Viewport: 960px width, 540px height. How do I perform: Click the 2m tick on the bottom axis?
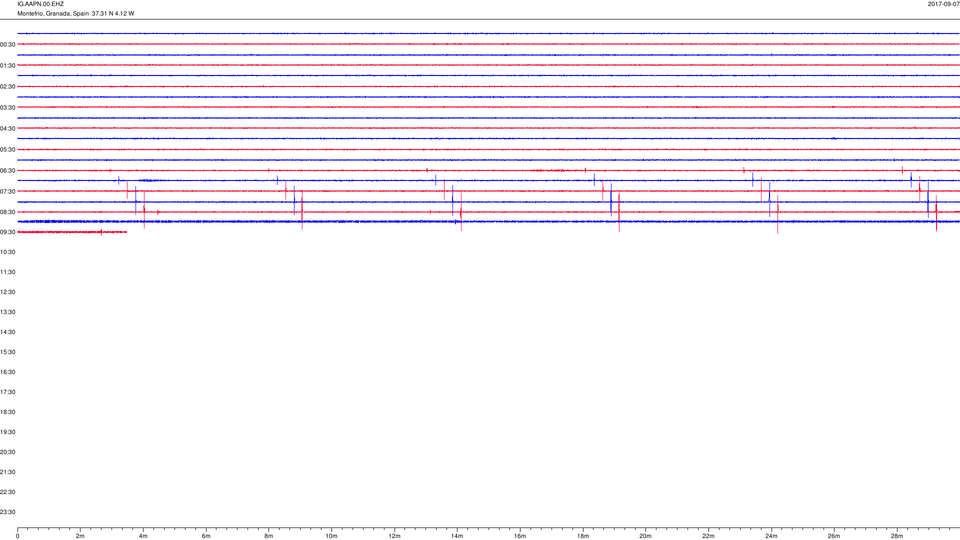click(80, 536)
